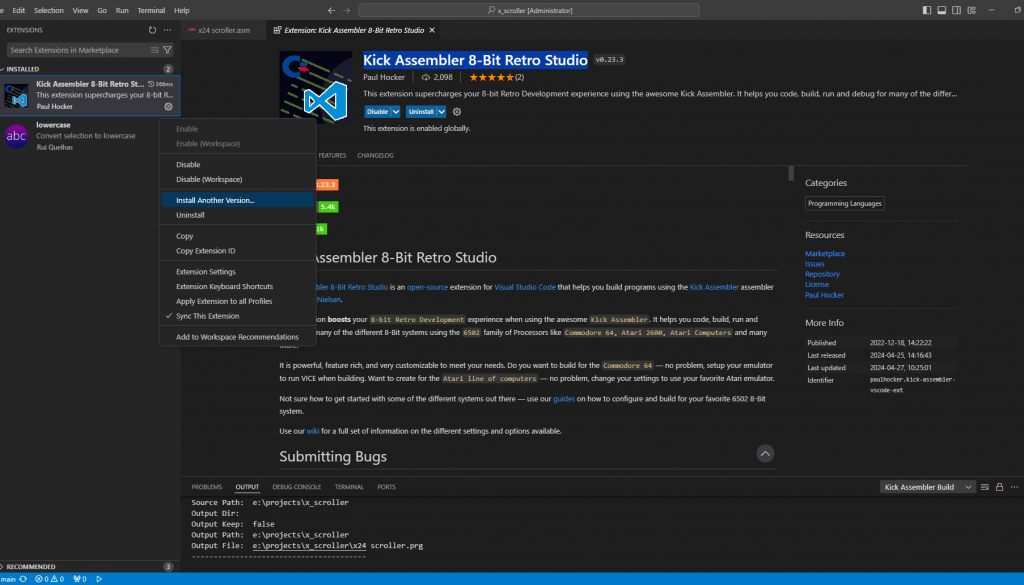Open the command center search box
This screenshot has height=585, width=1024.
click(529, 10)
